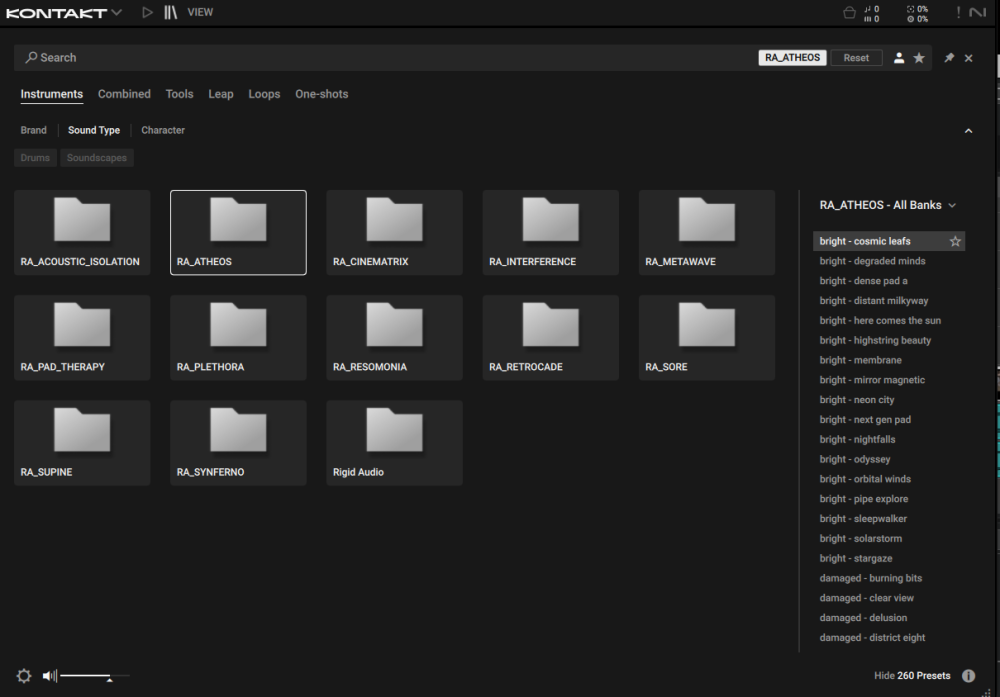Click the play triangle icon in header
Image resolution: width=1000 pixels, height=697 pixels.
(147, 12)
